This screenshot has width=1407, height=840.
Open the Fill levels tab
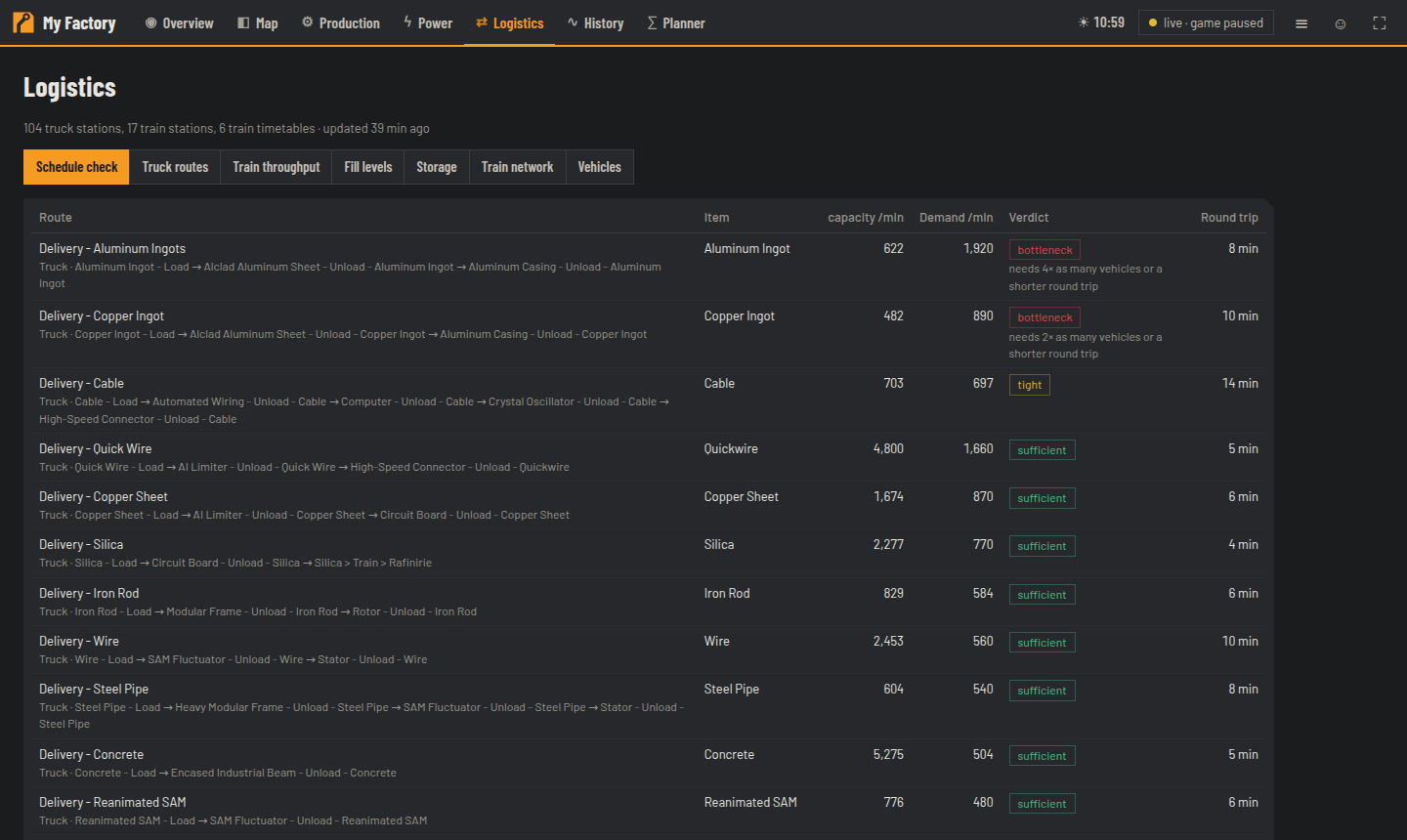point(368,167)
